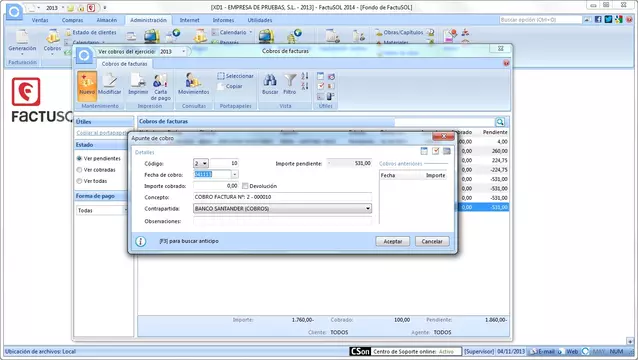Open the Forma de pago Todas dropdown
The image size is (638, 360).
click(x=126, y=210)
